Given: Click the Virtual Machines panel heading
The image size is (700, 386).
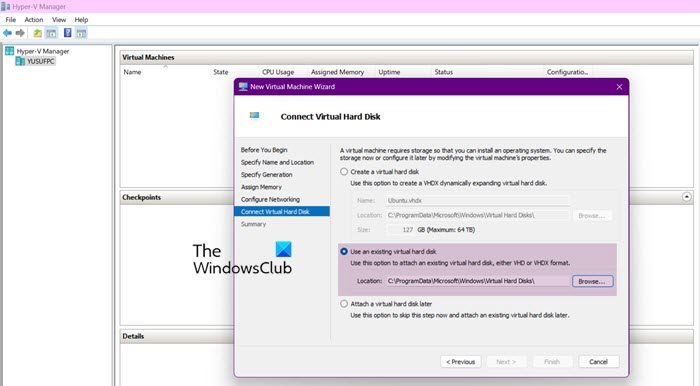Looking at the screenshot, I should 148,57.
